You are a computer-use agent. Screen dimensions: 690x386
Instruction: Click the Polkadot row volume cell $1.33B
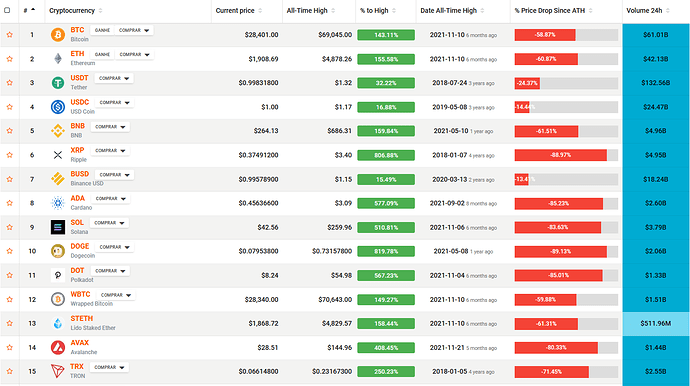656,276
